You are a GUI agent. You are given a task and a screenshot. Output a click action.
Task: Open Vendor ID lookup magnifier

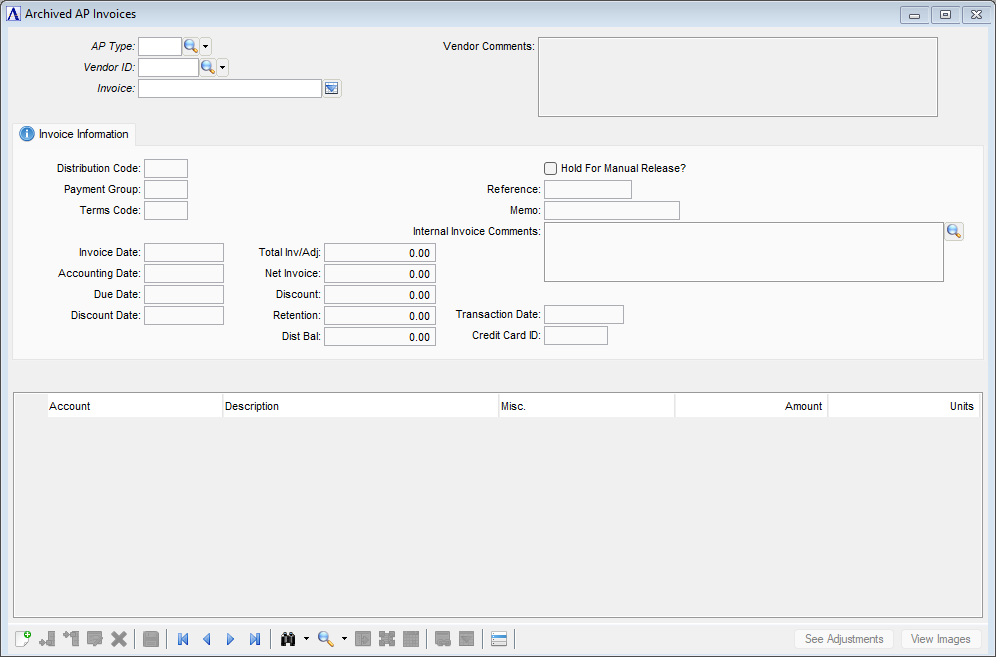208,67
